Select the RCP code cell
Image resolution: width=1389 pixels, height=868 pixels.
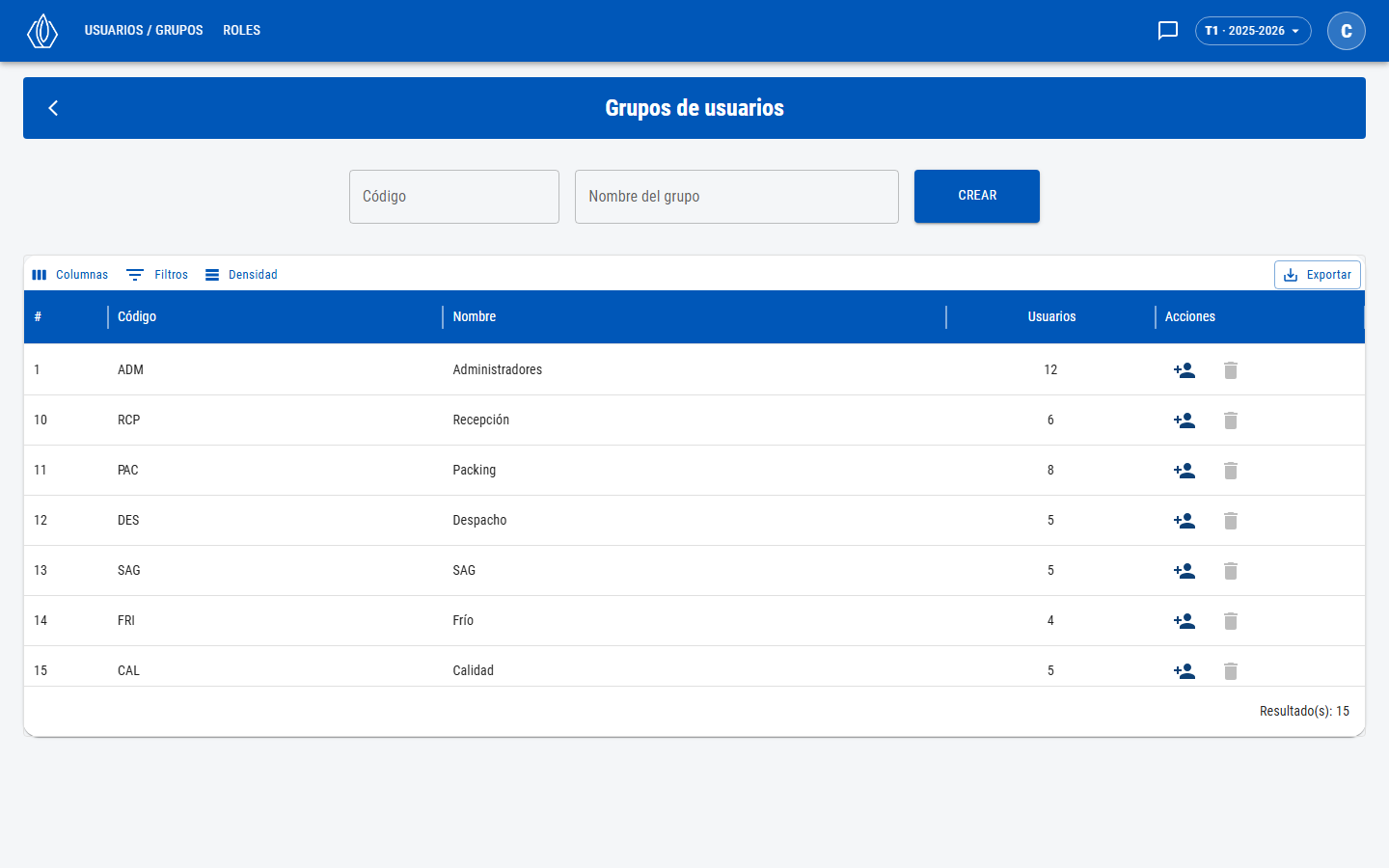(275, 420)
